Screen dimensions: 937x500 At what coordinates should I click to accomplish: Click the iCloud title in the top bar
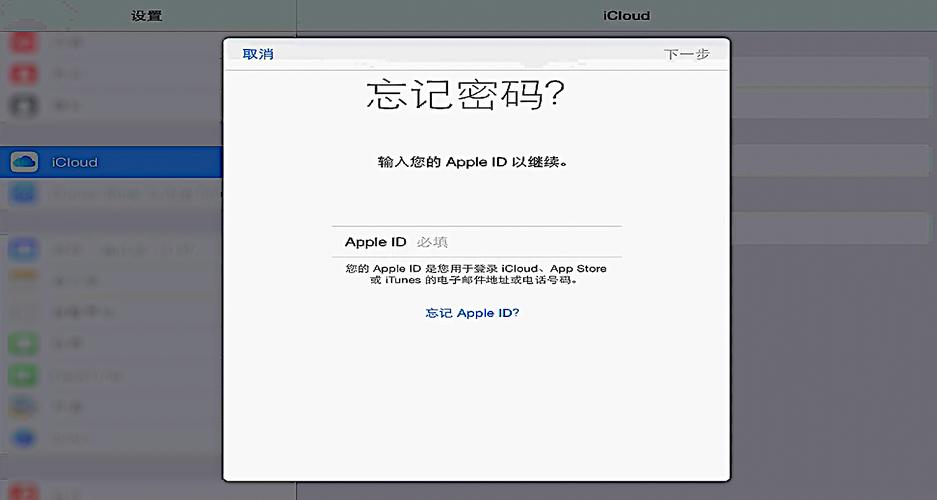point(626,15)
